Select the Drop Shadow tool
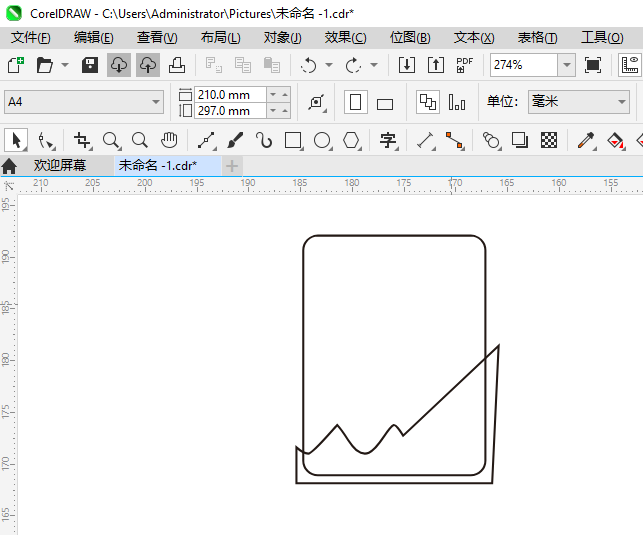 [x=520, y=140]
